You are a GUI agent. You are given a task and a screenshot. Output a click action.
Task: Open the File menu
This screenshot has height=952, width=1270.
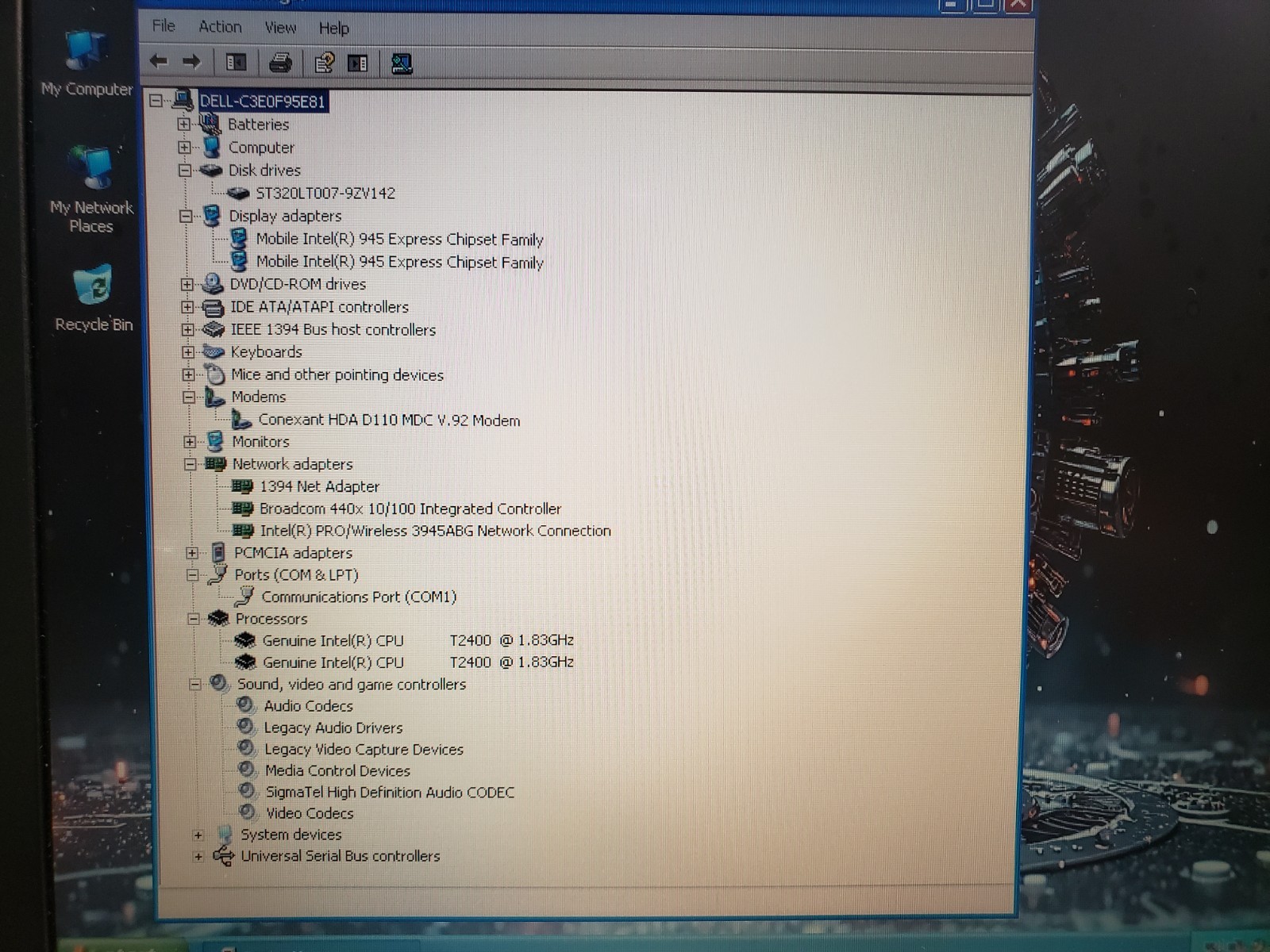point(164,26)
